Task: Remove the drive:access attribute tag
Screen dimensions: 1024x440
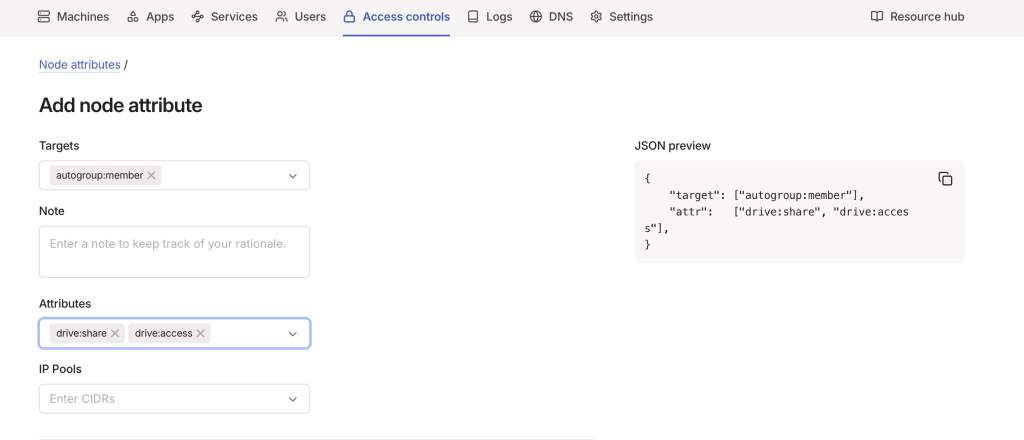Action: click(201, 333)
